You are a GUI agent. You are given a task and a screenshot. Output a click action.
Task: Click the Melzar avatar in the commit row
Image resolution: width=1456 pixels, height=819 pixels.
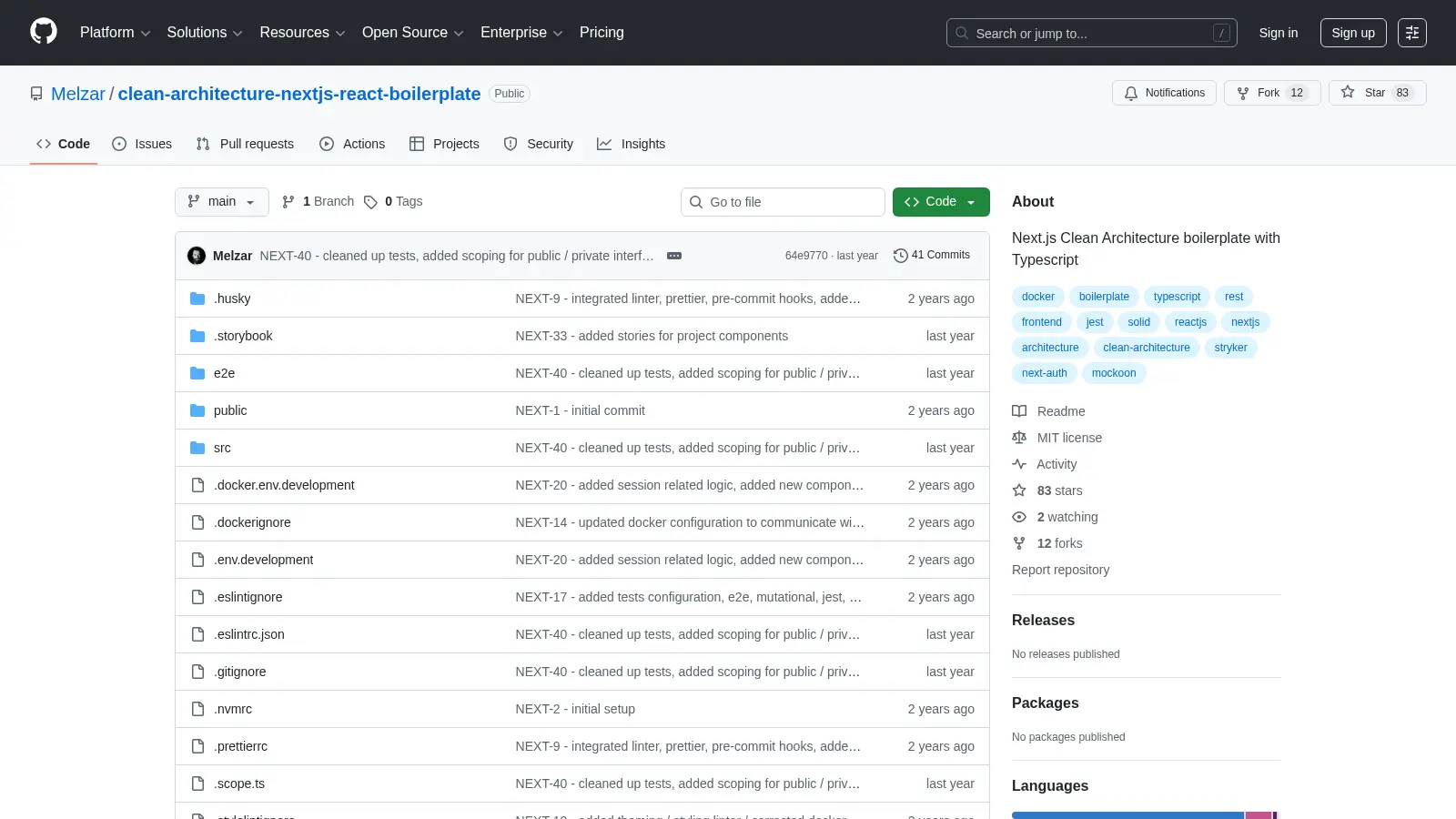[197, 256]
